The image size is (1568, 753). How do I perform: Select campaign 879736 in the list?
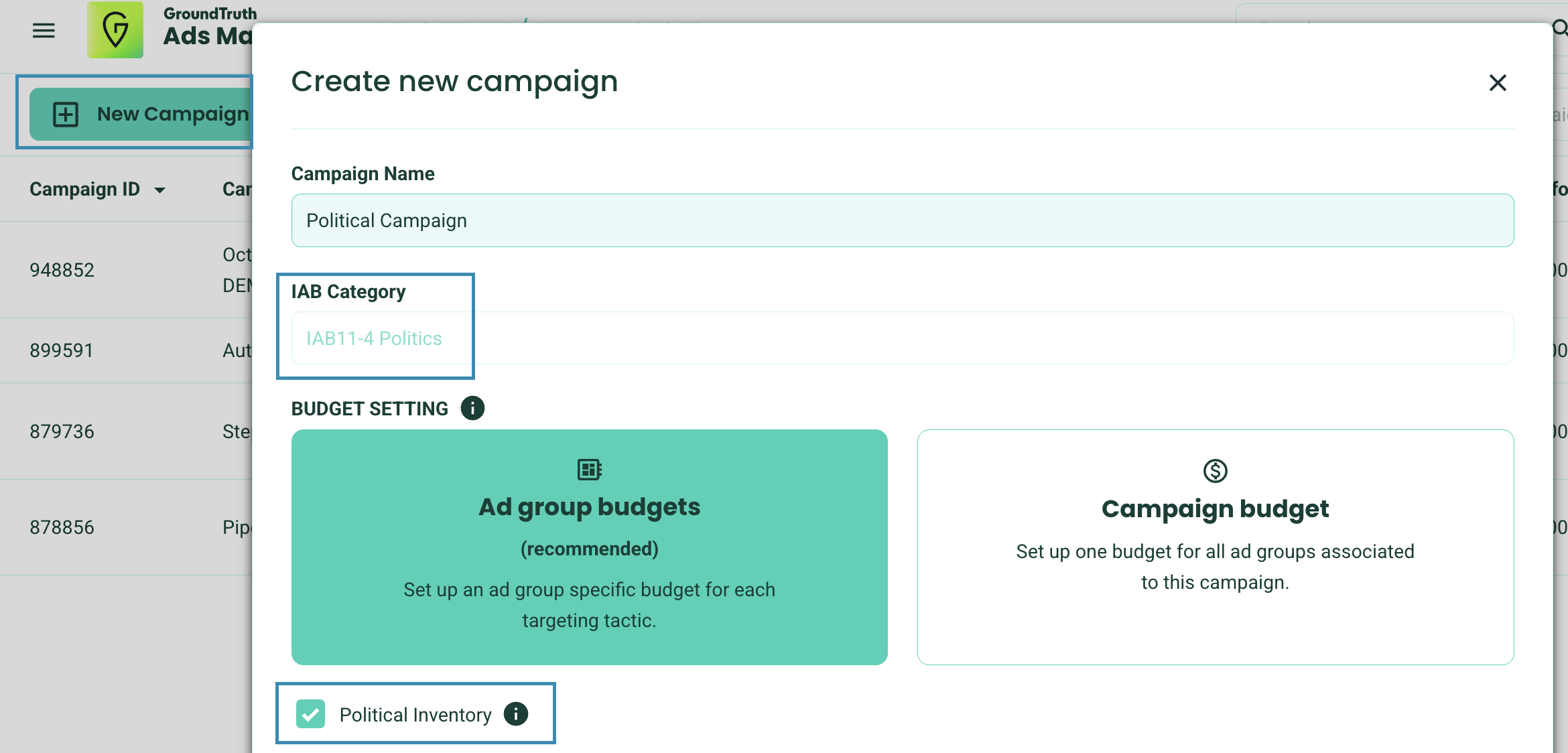[x=62, y=431]
